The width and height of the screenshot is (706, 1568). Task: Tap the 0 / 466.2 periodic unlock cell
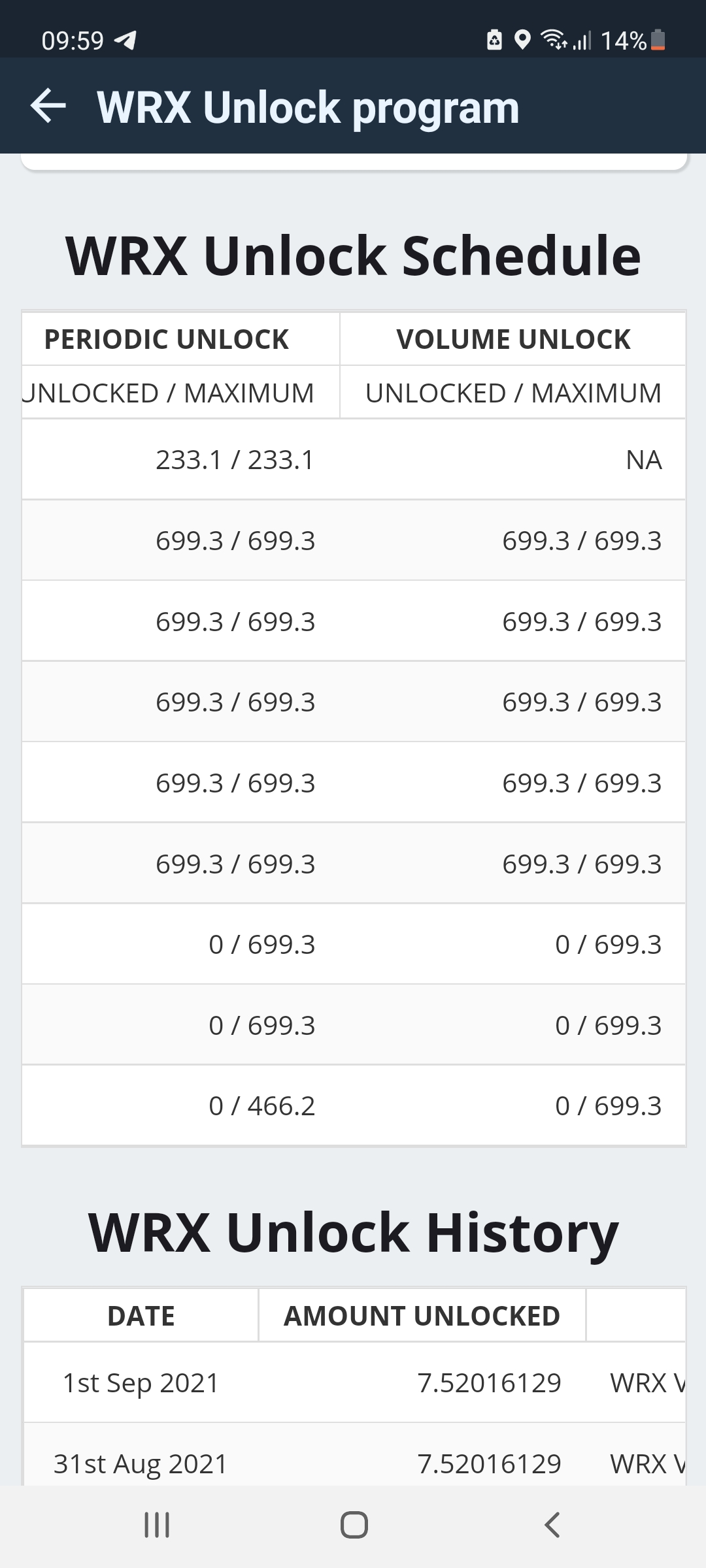click(261, 1106)
